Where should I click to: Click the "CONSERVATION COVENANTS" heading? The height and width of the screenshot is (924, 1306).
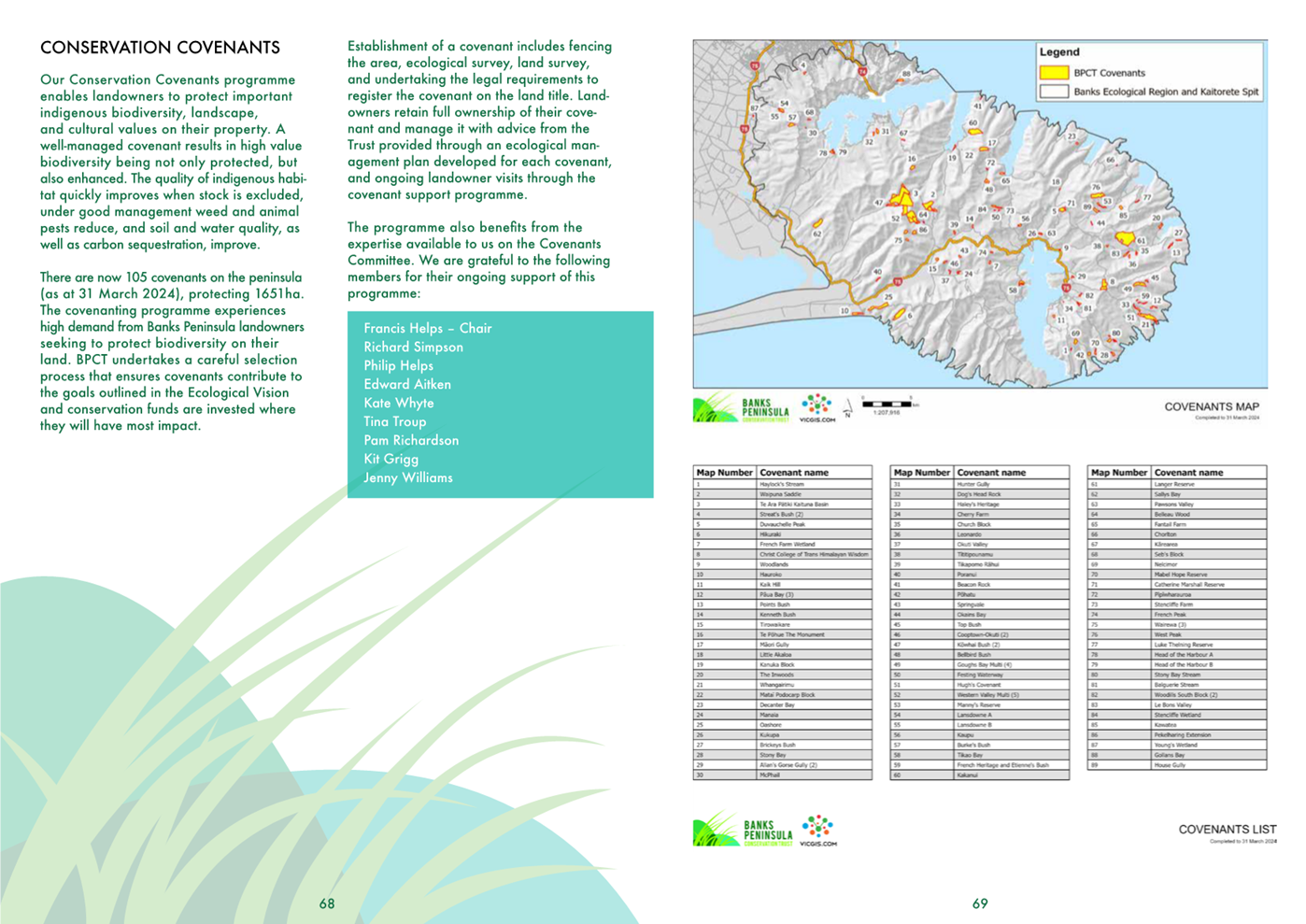160,48
